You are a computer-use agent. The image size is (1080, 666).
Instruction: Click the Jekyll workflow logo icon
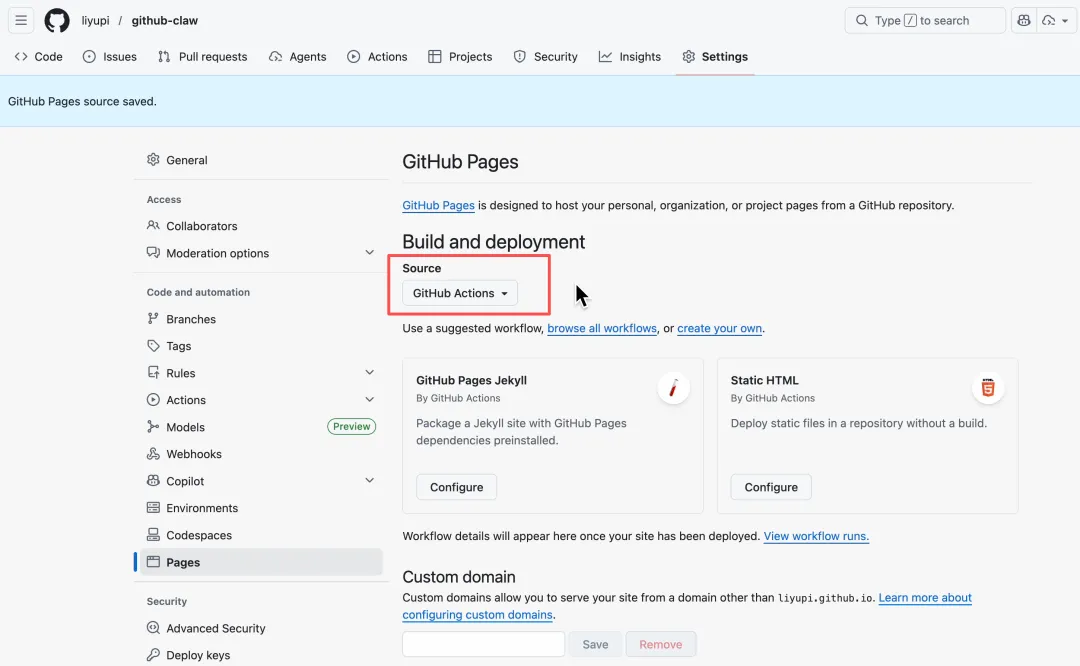(673, 388)
